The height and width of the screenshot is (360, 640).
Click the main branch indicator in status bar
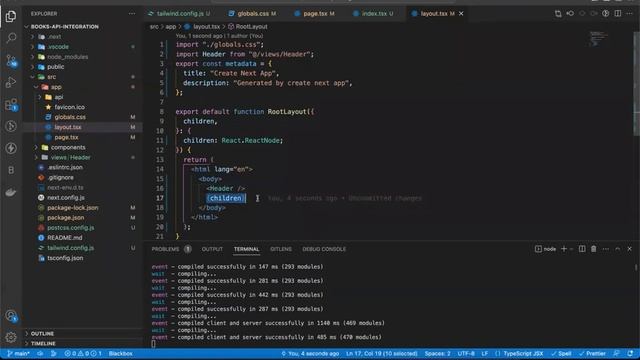[18, 353]
